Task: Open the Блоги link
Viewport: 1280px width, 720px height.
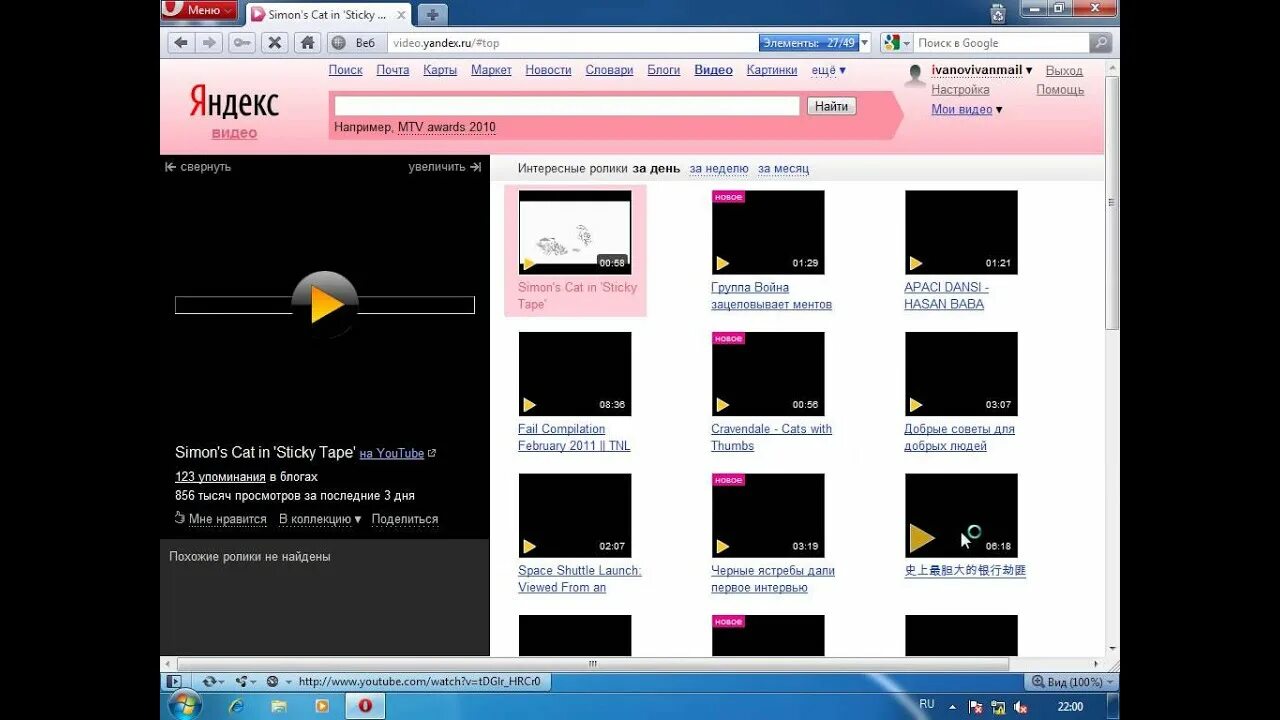Action: point(664,70)
